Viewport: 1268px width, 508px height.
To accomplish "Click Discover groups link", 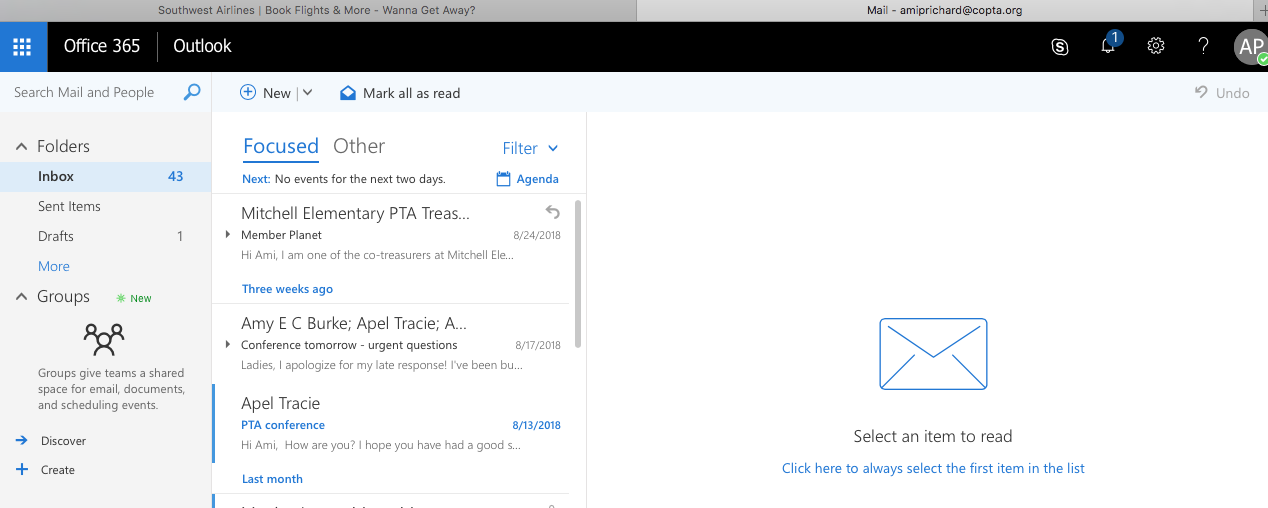I will pos(63,440).
